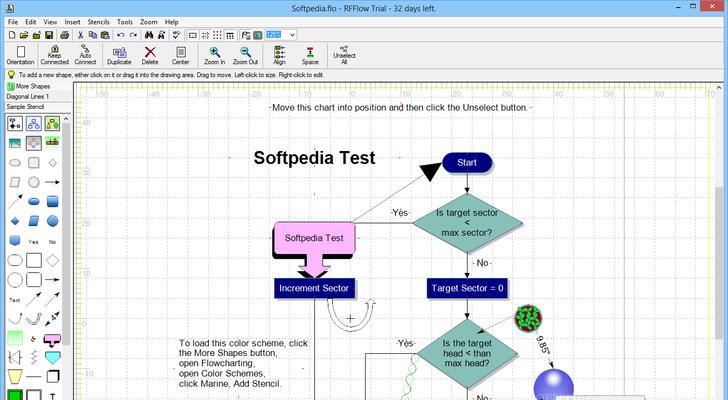Click the Orientation toolbar button
The image size is (728, 400).
[20, 55]
